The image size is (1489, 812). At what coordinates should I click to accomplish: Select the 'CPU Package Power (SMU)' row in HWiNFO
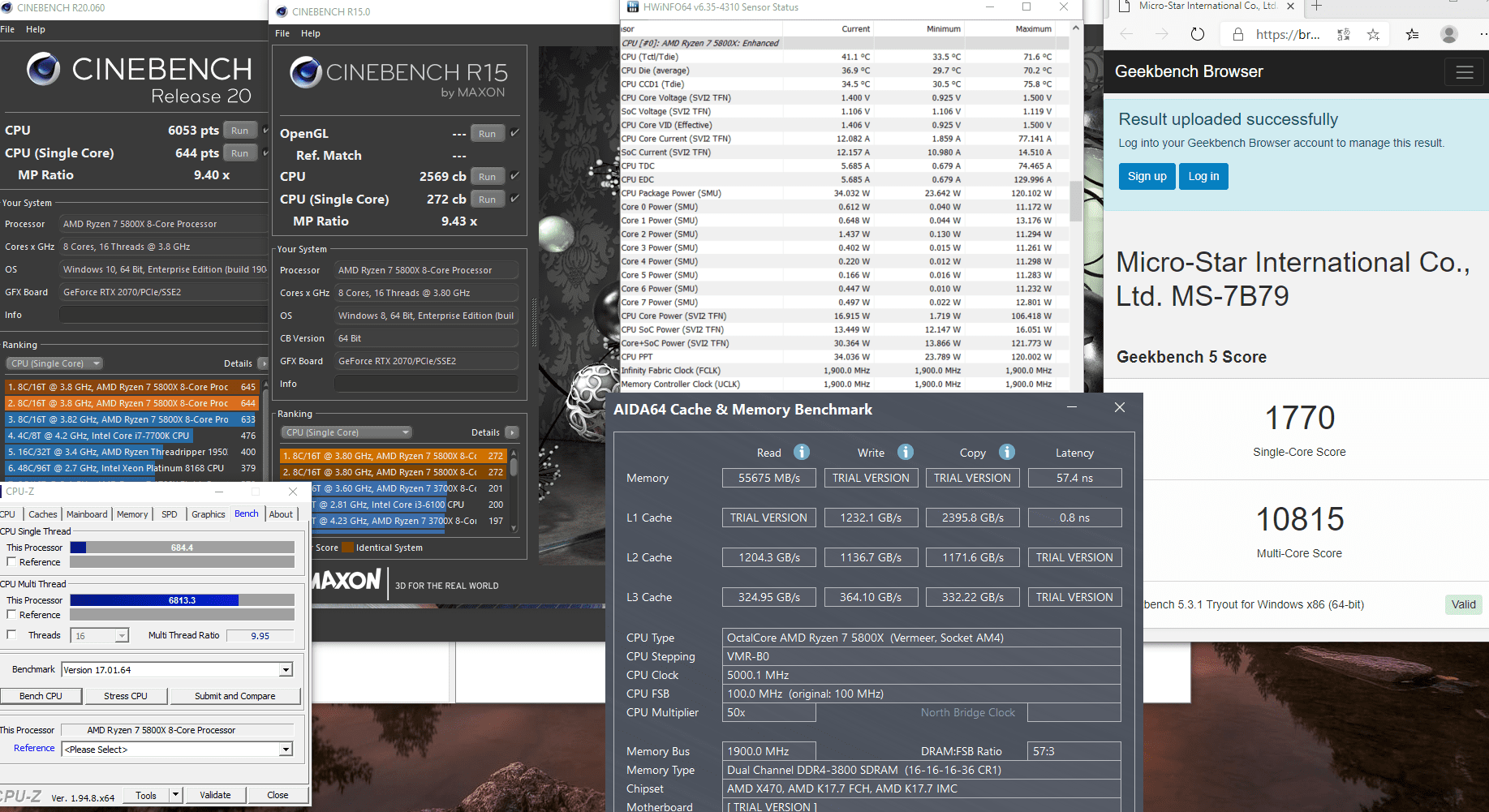click(844, 193)
